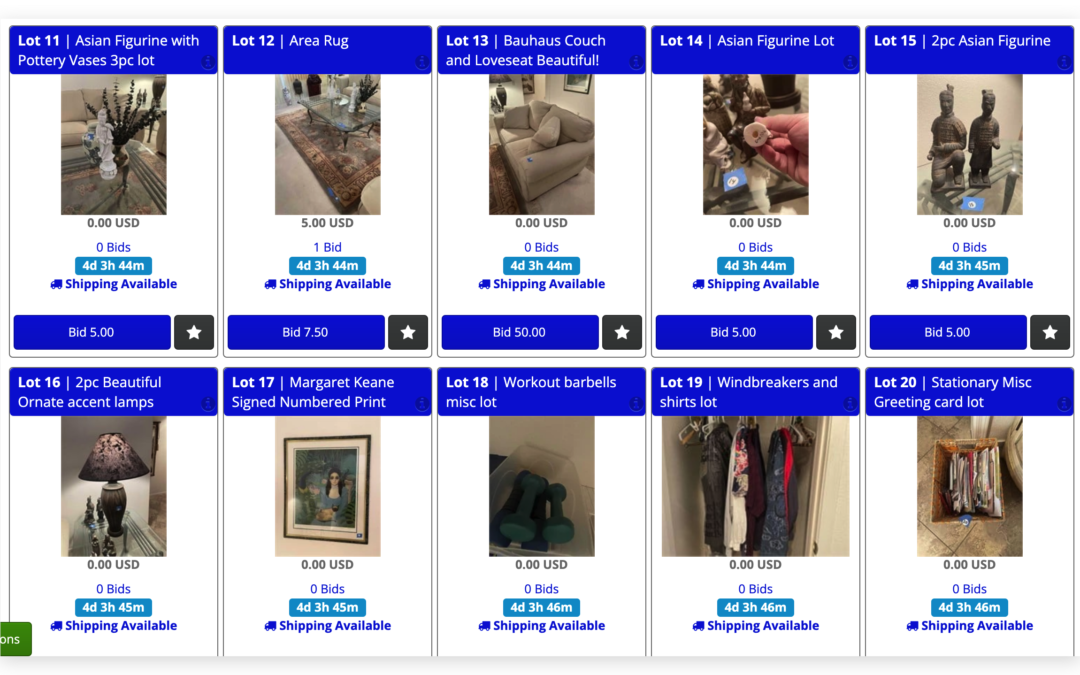Add Lot 11 to watchlist star
The width and height of the screenshot is (1080, 675).
click(x=194, y=332)
